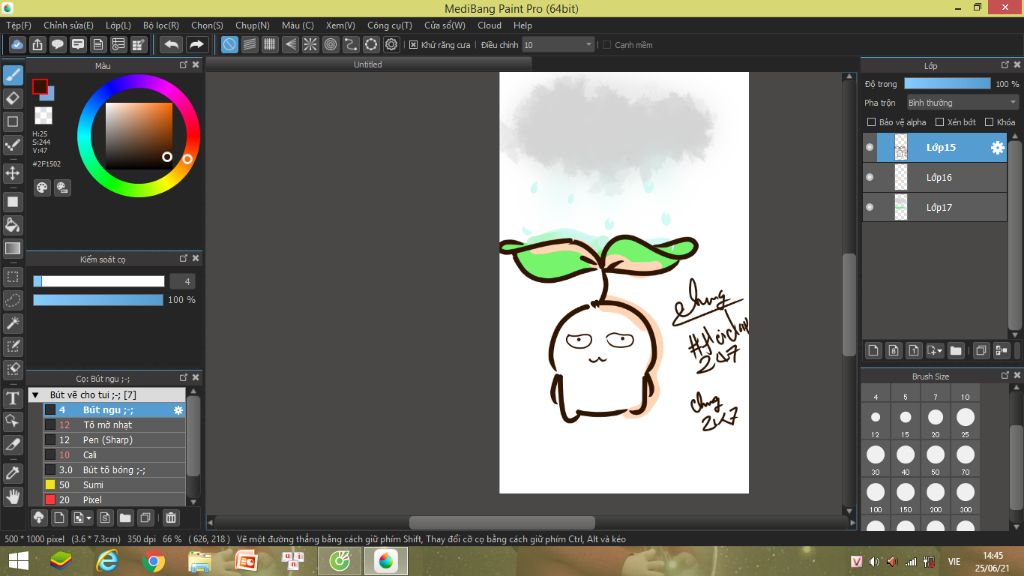Adjust brush size slider in Kiểm soát cọ
Viewport: 1024px width, 576px height.
[99, 281]
